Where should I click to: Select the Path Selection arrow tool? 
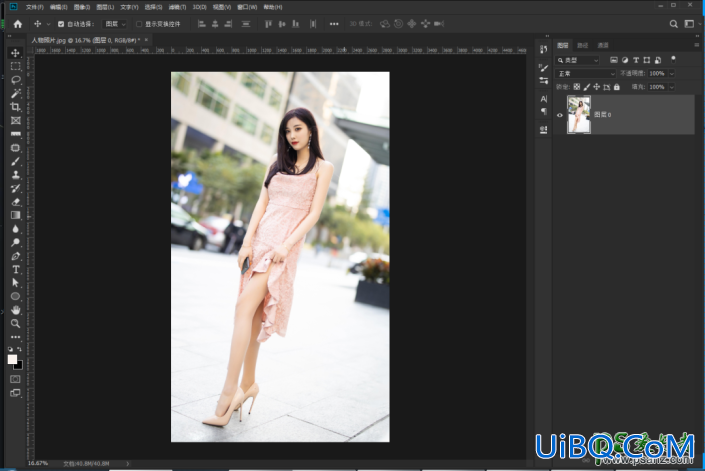[x=15, y=283]
